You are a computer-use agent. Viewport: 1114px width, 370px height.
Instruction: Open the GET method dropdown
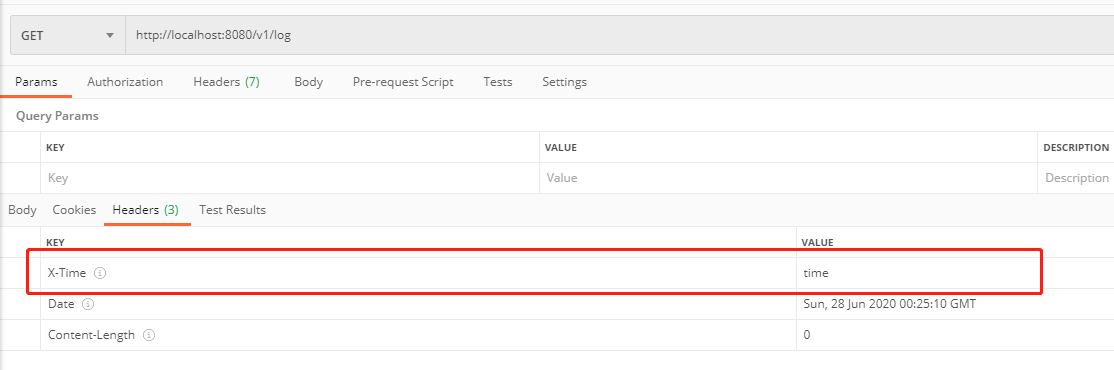pyautogui.click(x=67, y=35)
